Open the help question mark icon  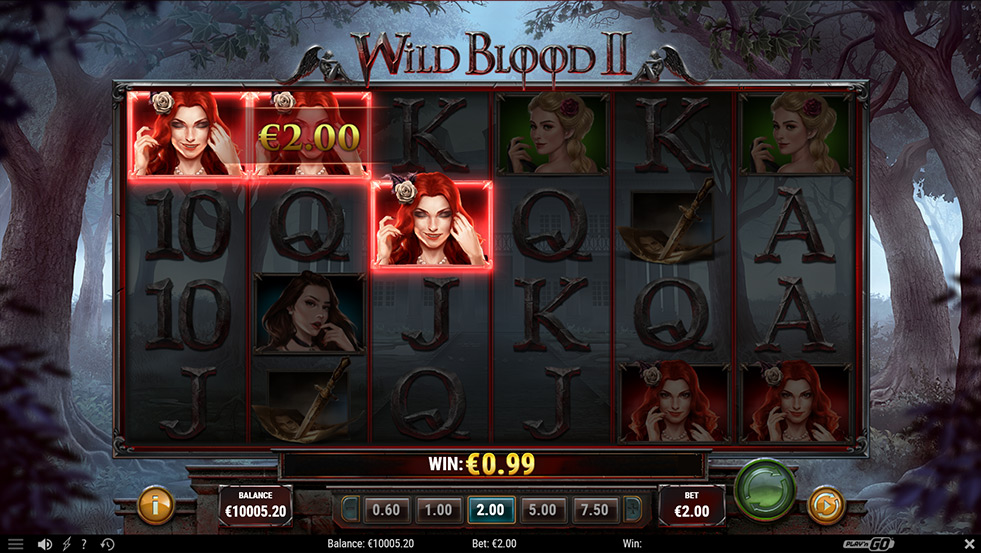[84, 544]
